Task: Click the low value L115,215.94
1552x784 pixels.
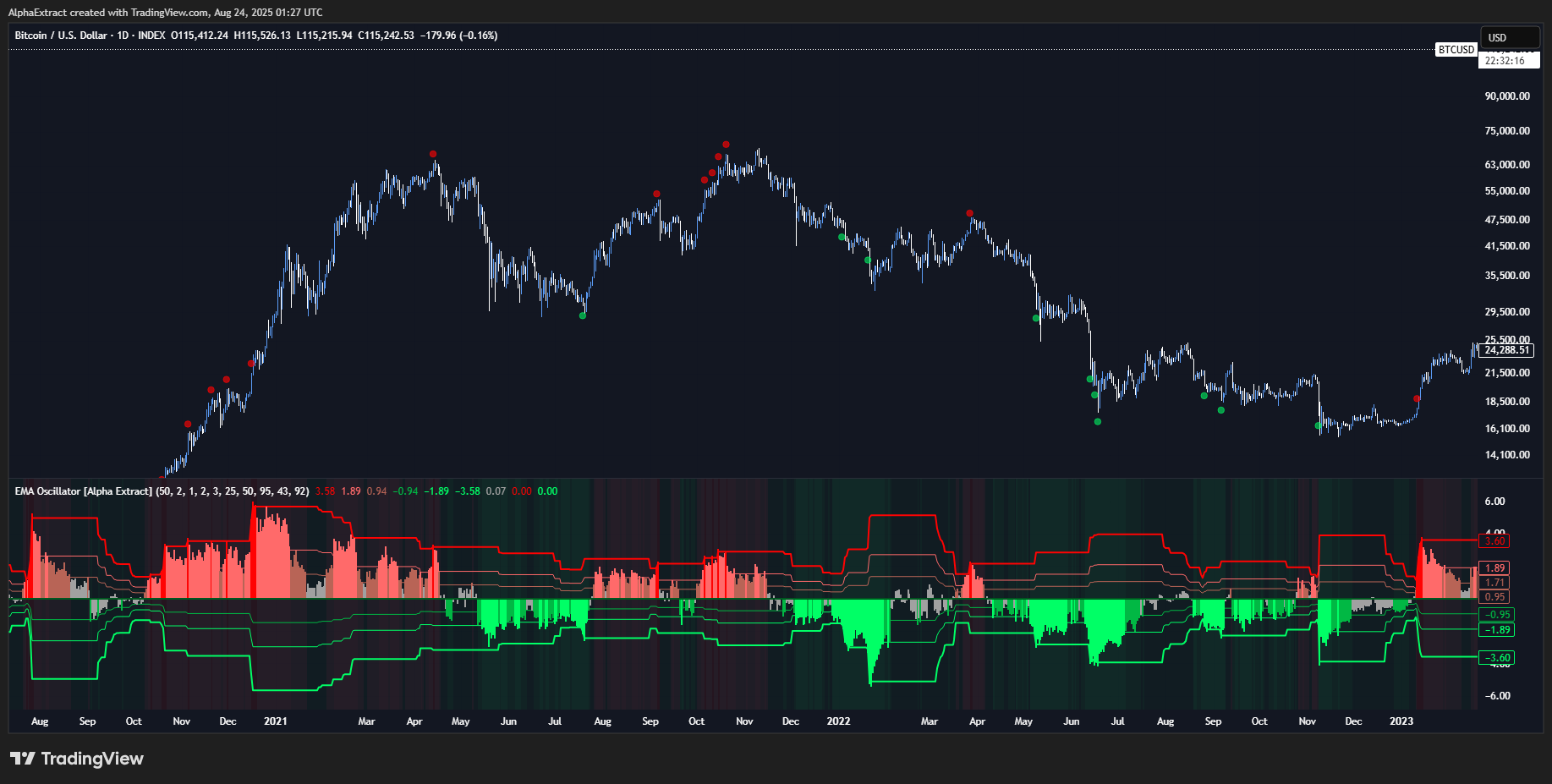Action: pos(324,36)
